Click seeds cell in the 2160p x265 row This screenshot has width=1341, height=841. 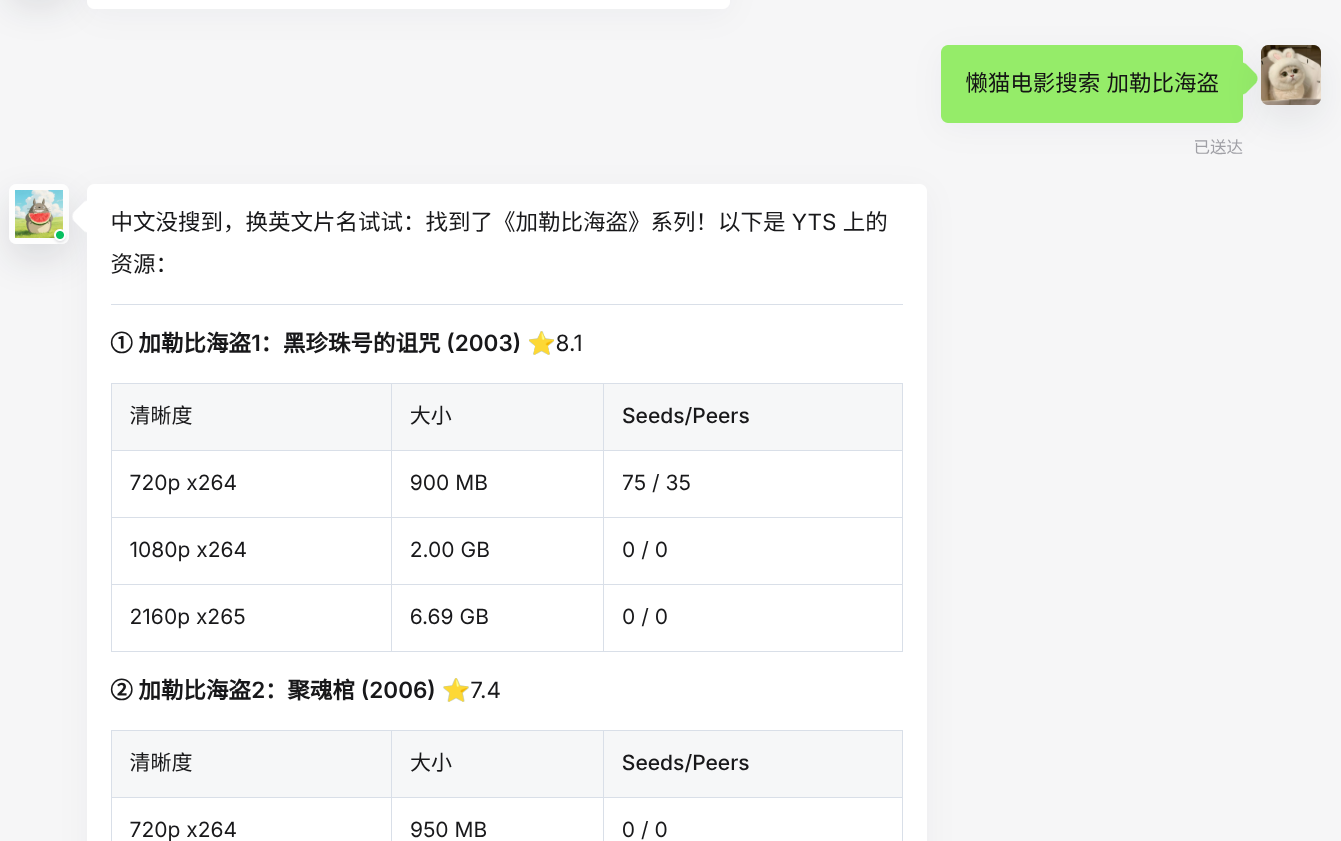point(753,618)
